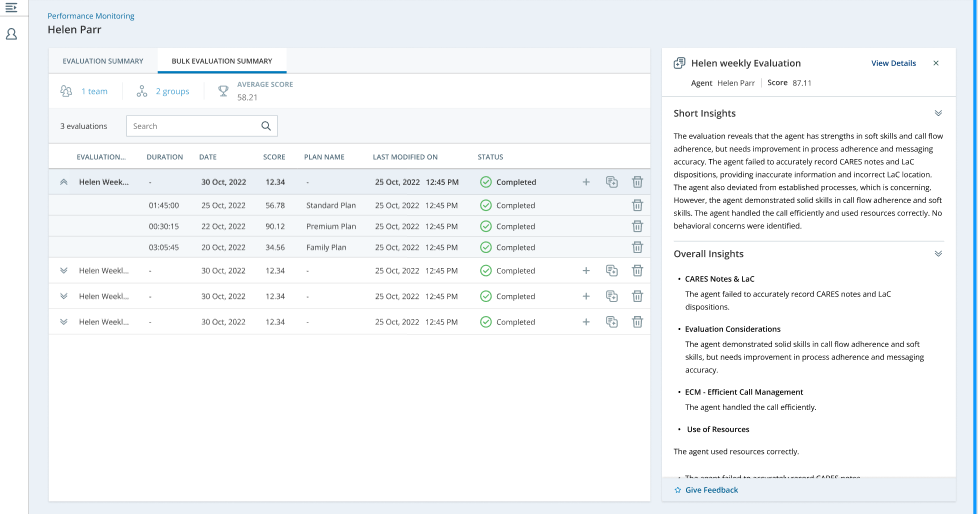Delete the Premium Plan evaluation row

click(637, 226)
